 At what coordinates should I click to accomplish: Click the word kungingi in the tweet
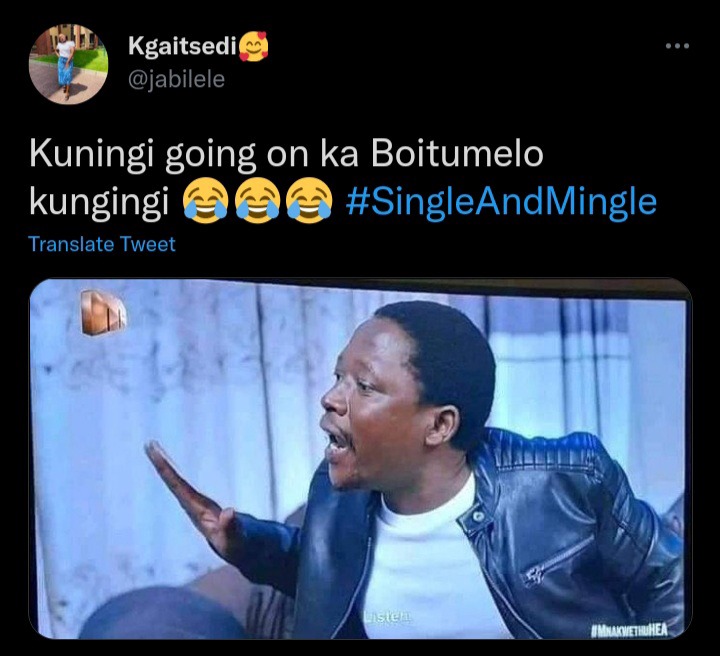(99, 202)
